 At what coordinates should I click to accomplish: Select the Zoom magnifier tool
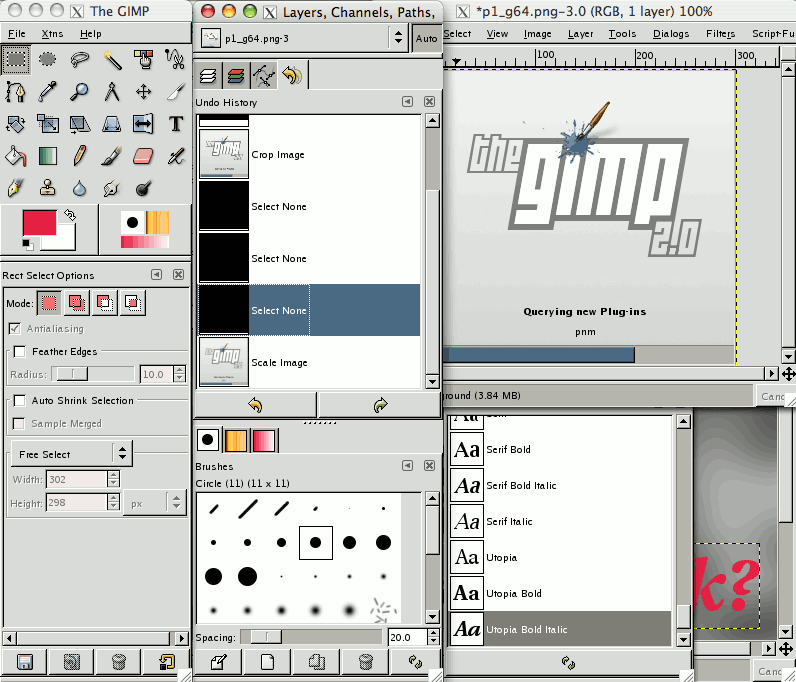click(80, 92)
